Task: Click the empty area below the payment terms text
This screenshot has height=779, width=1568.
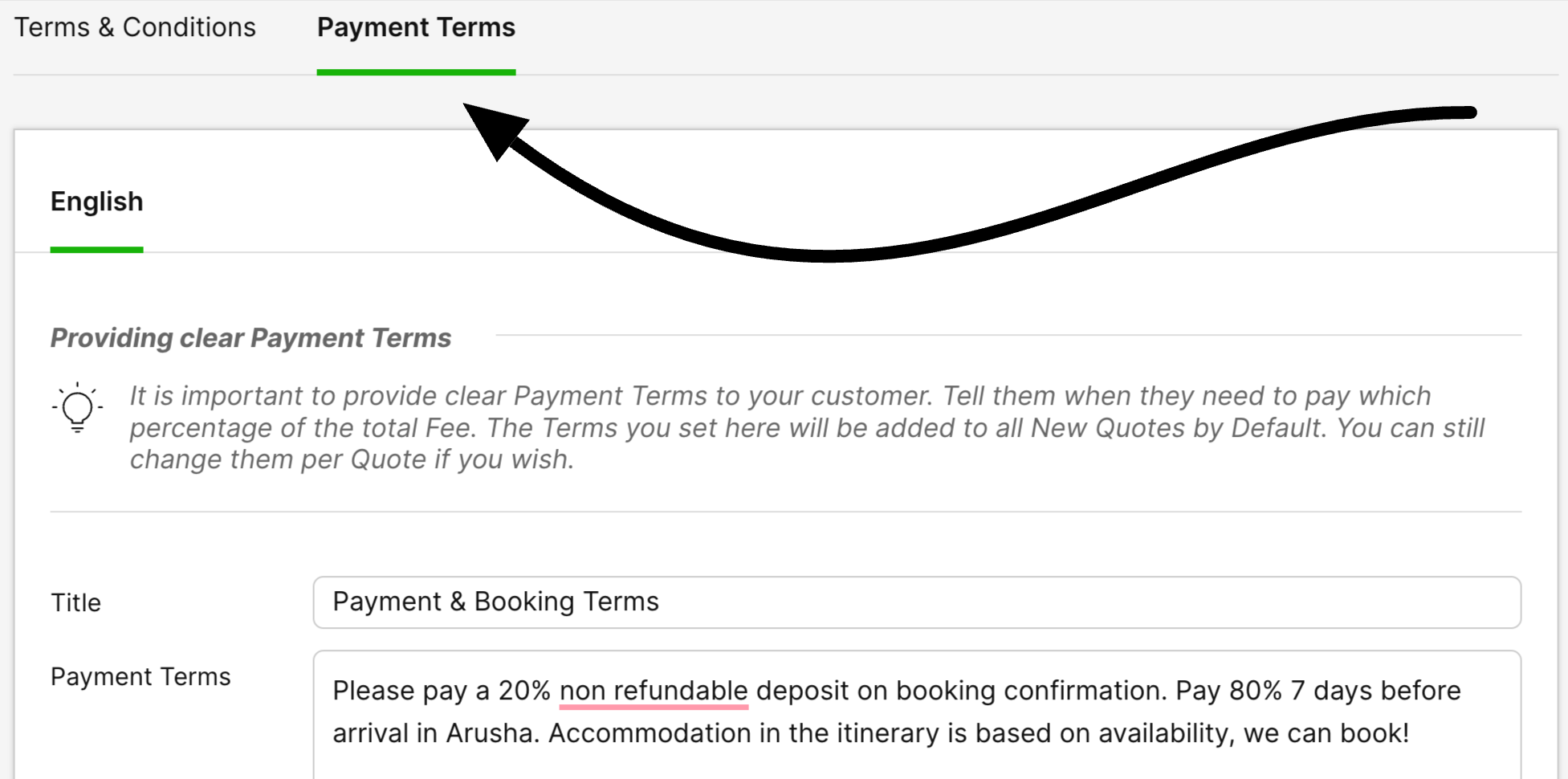Action: pyautogui.click(x=915, y=765)
